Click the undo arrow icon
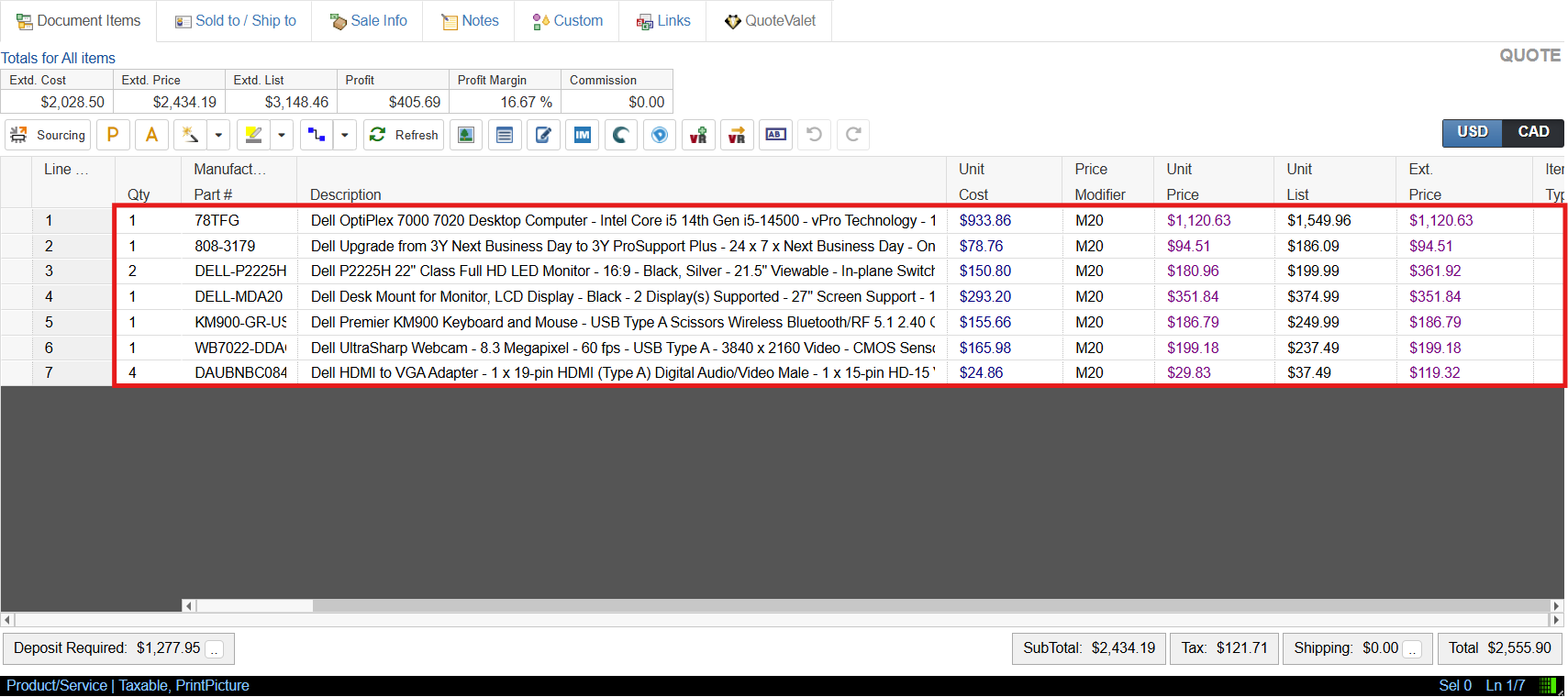 [814, 135]
